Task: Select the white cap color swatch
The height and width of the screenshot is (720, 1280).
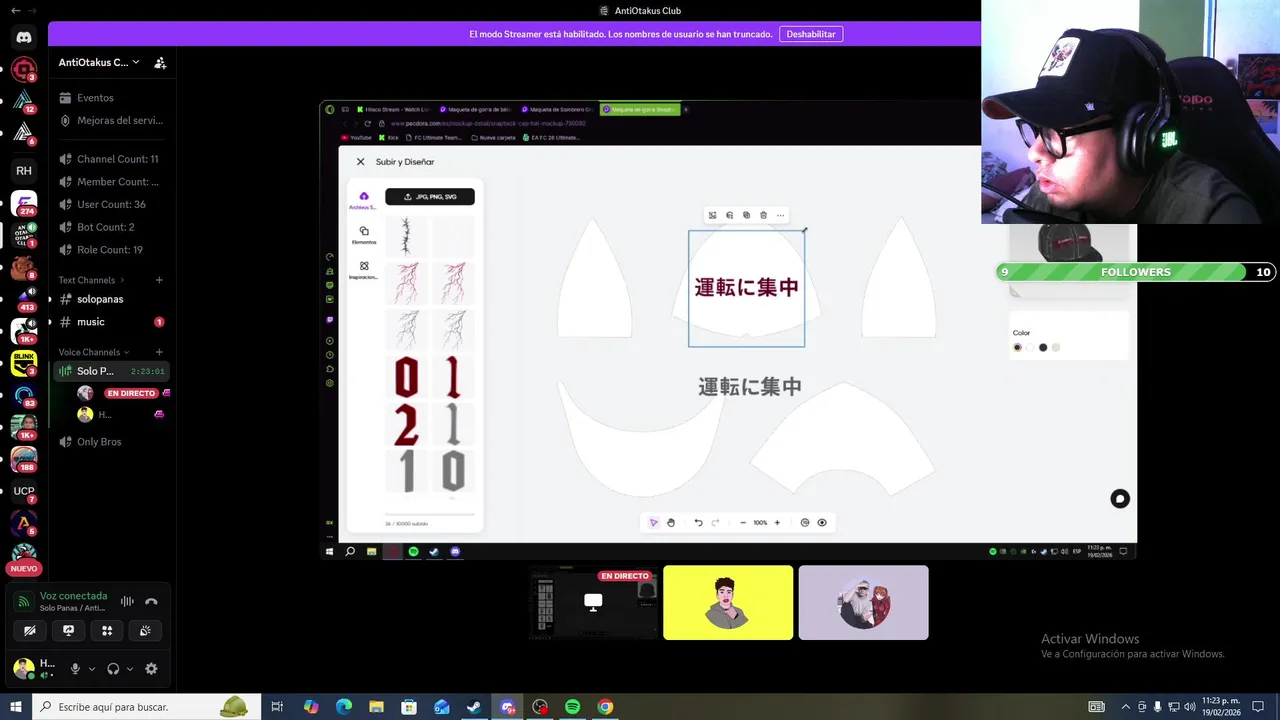Action: click(1030, 347)
